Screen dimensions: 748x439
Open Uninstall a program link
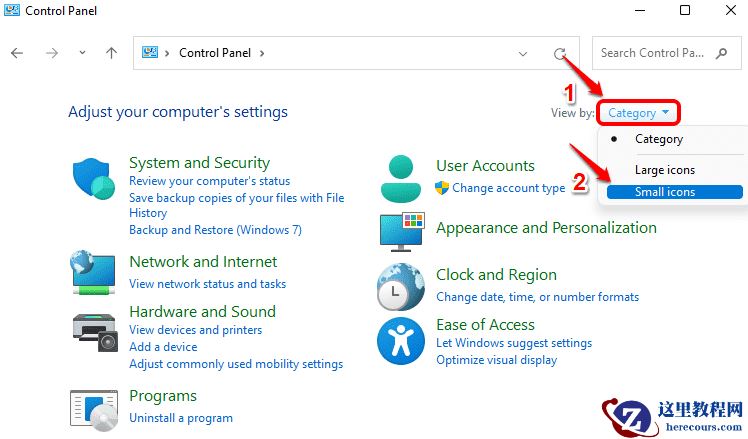tap(181, 418)
